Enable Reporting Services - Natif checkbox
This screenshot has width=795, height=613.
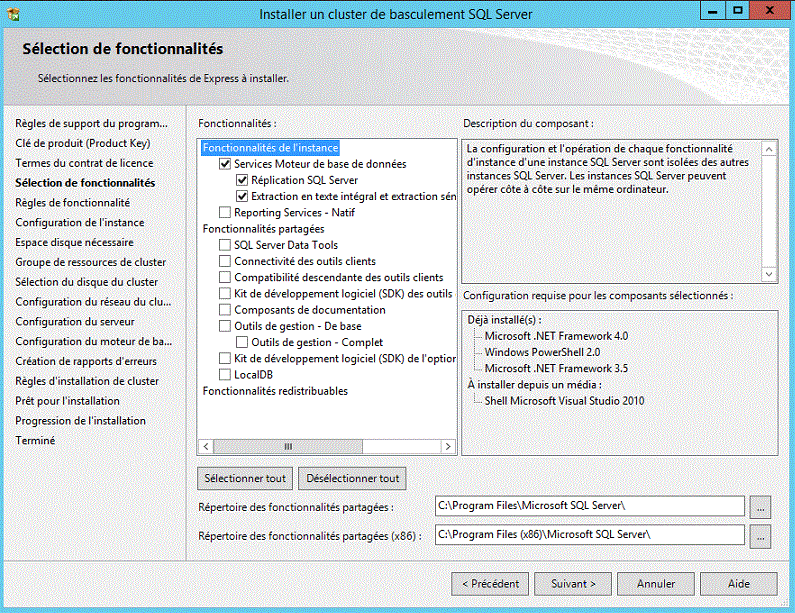point(225,212)
